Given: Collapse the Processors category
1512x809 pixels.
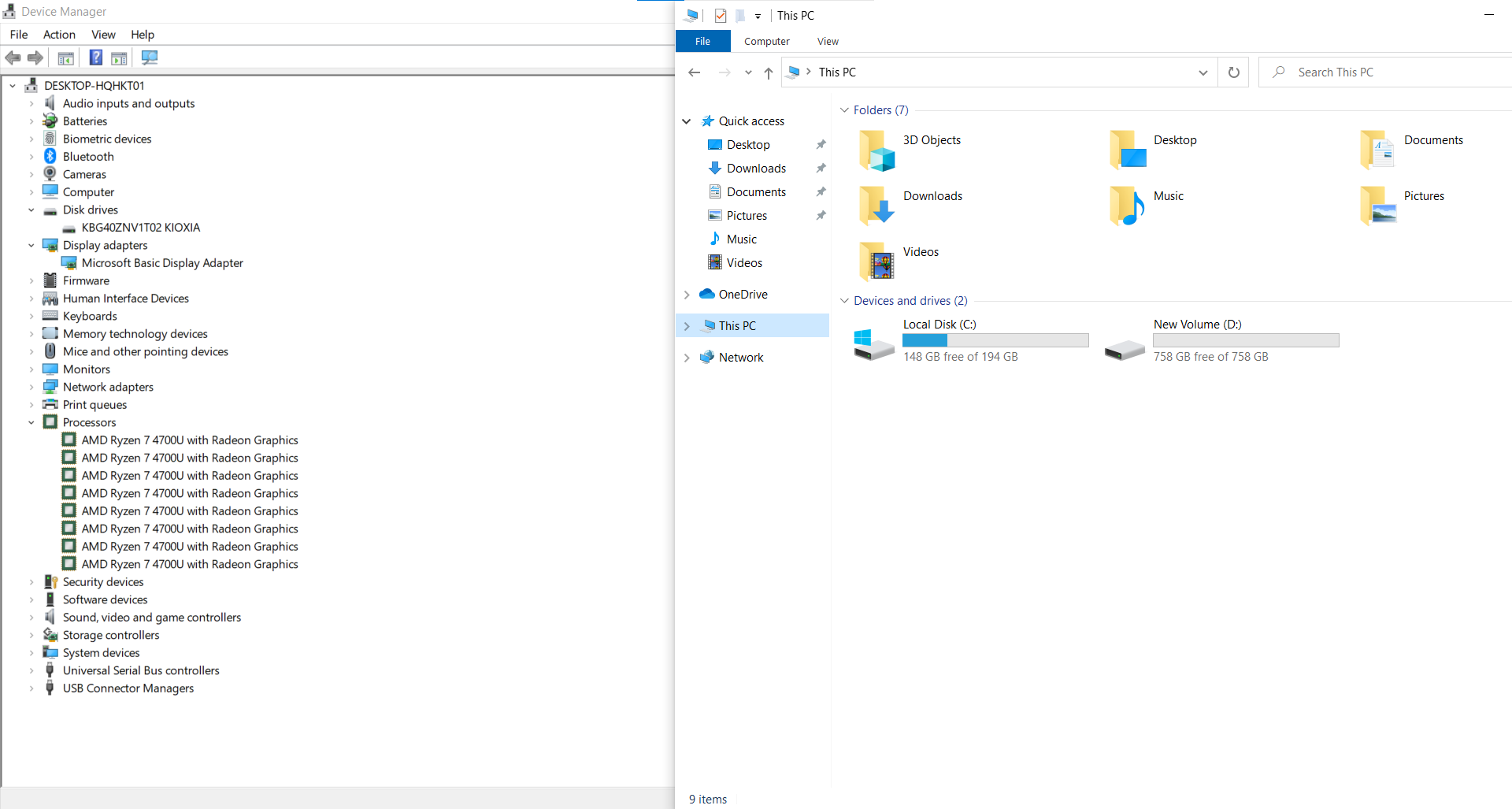Looking at the screenshot, I should [31, 423].
